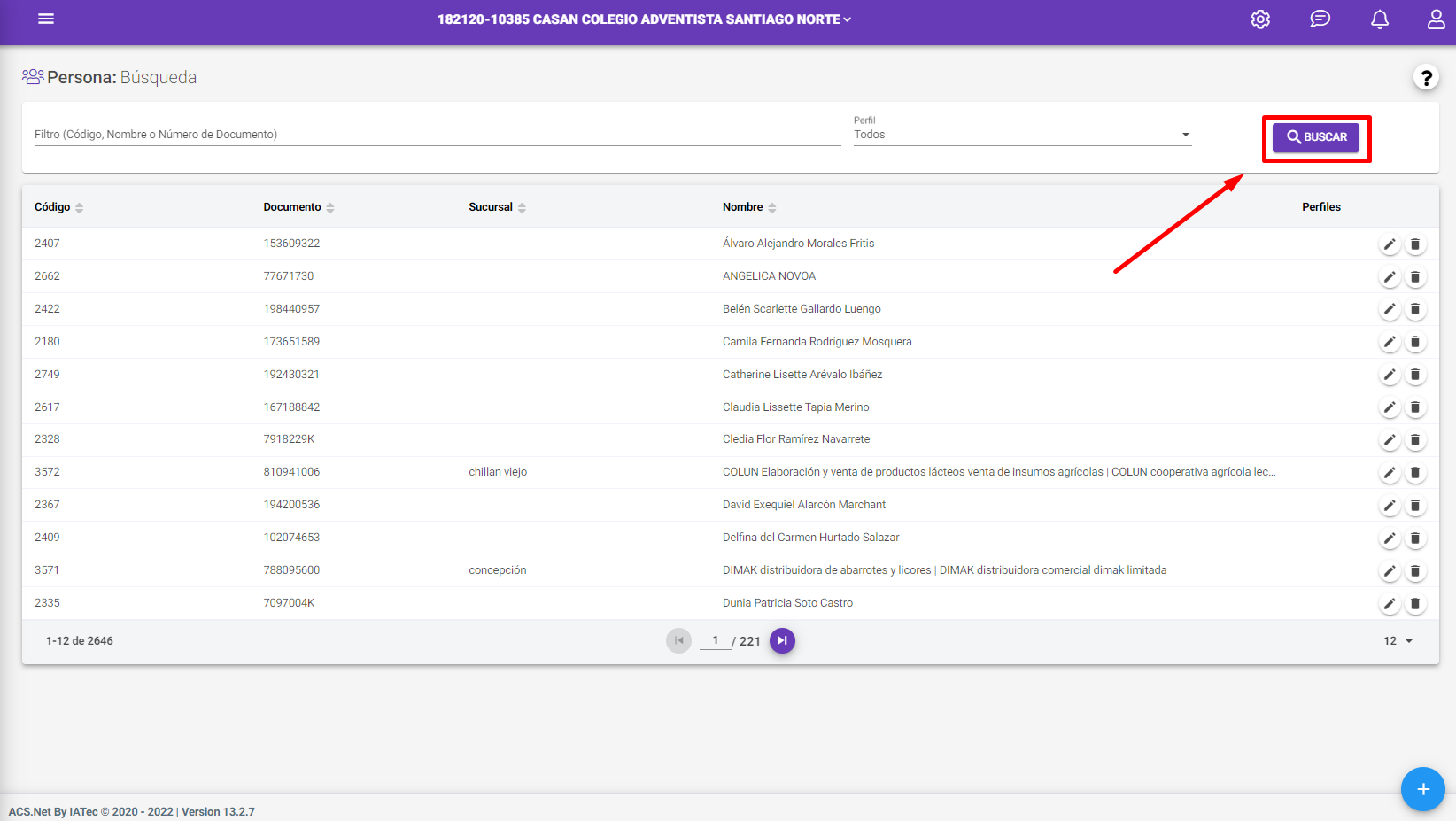The width and height of the screenshot is (1456, 821).
Task: Delete Álvaro Alejandro Morales Fritis record
Action: click(x=1415, y=244)
